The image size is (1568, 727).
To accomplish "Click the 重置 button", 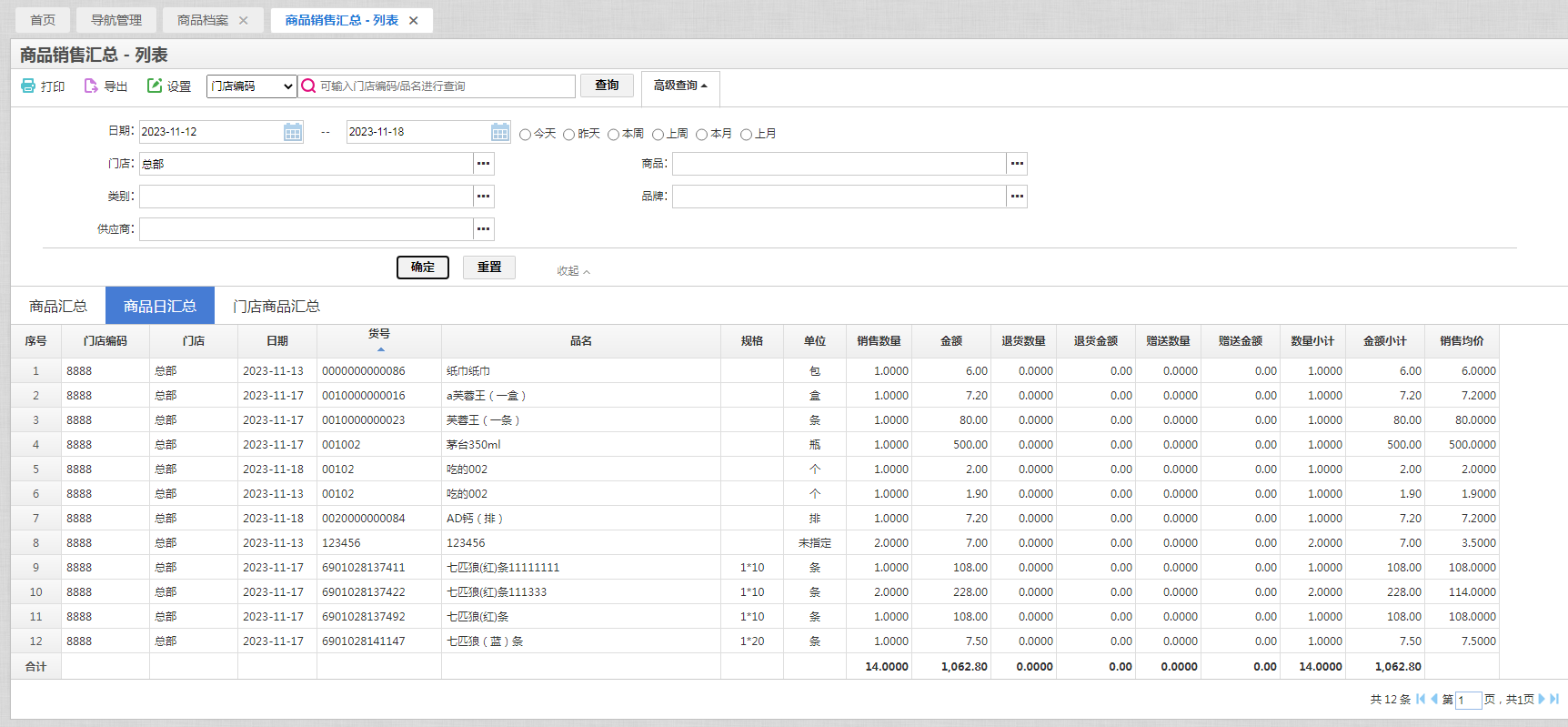I will pyautogui.click(x=489, y=268).
